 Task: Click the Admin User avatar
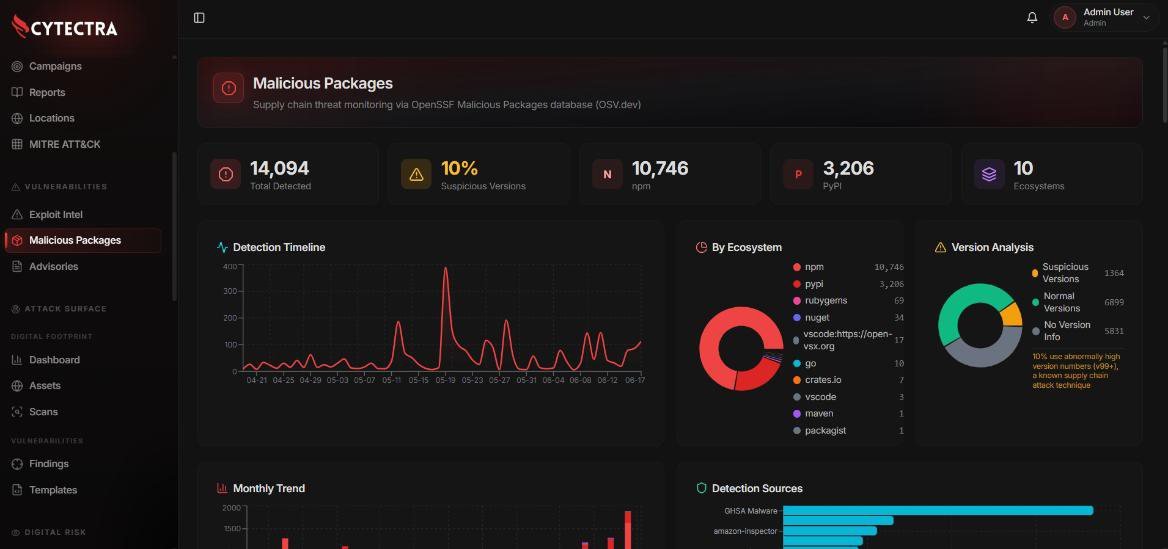[1064, 18]
